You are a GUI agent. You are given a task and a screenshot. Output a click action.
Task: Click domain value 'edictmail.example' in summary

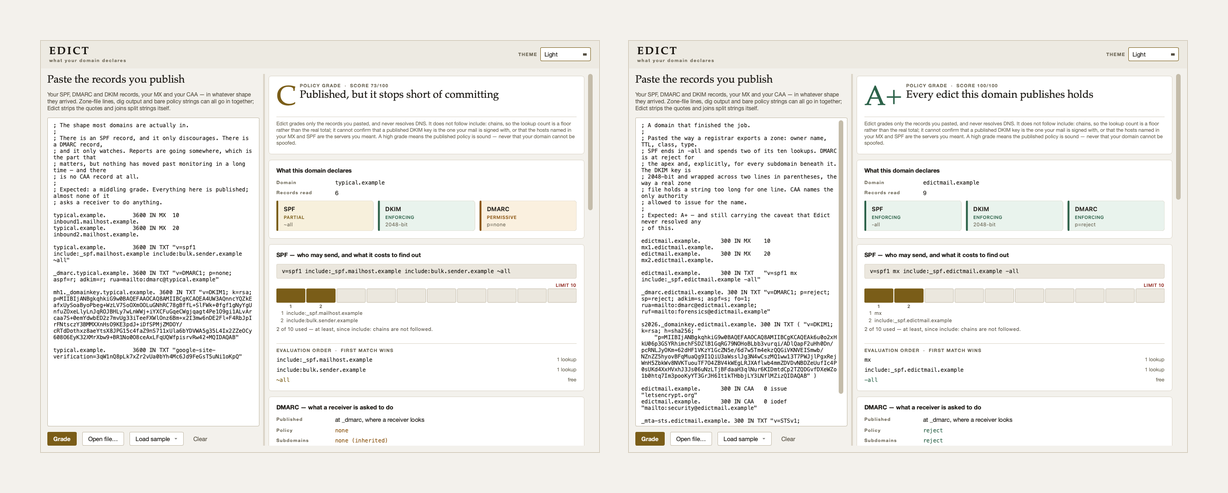(951, 183)
